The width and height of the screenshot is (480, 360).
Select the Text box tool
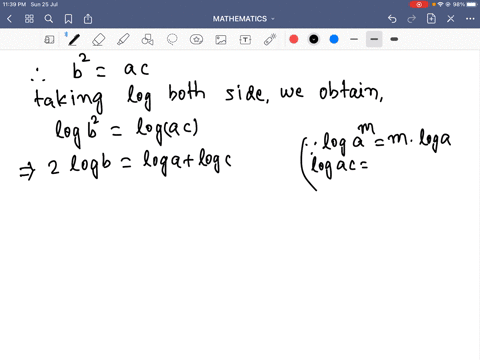tap(245, 40)
